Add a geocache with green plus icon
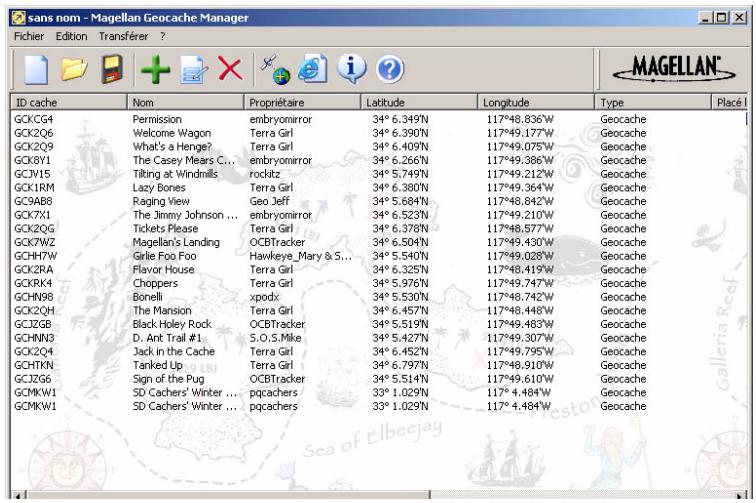The height and width of the screenshot is (503, 756). tap(155, 70)
